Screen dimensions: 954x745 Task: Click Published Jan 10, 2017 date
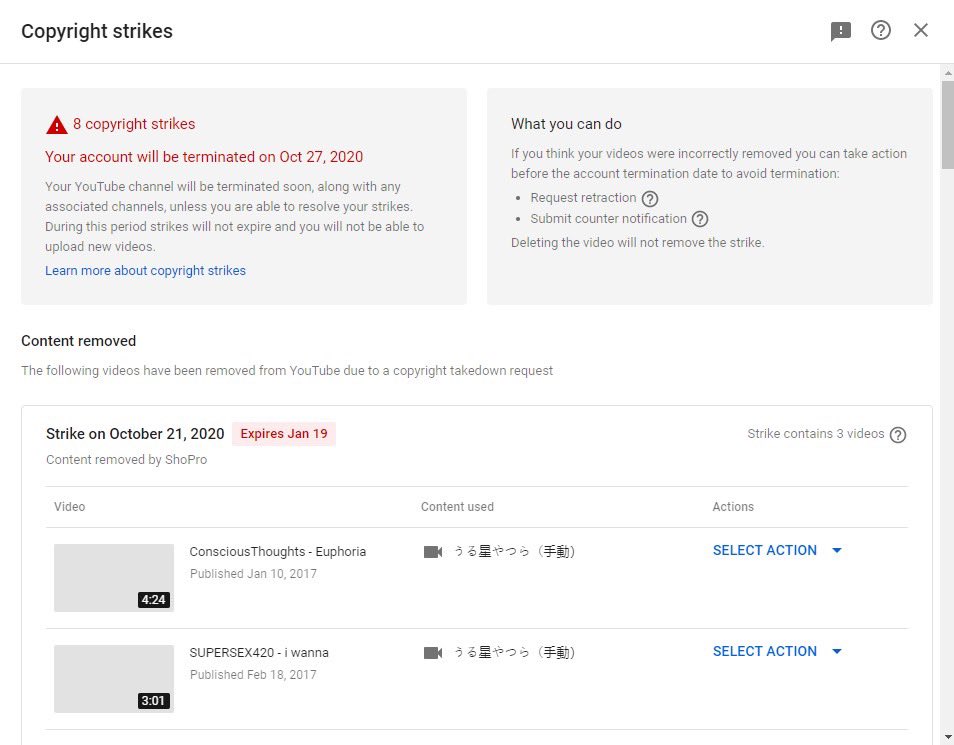coord(253,573)
